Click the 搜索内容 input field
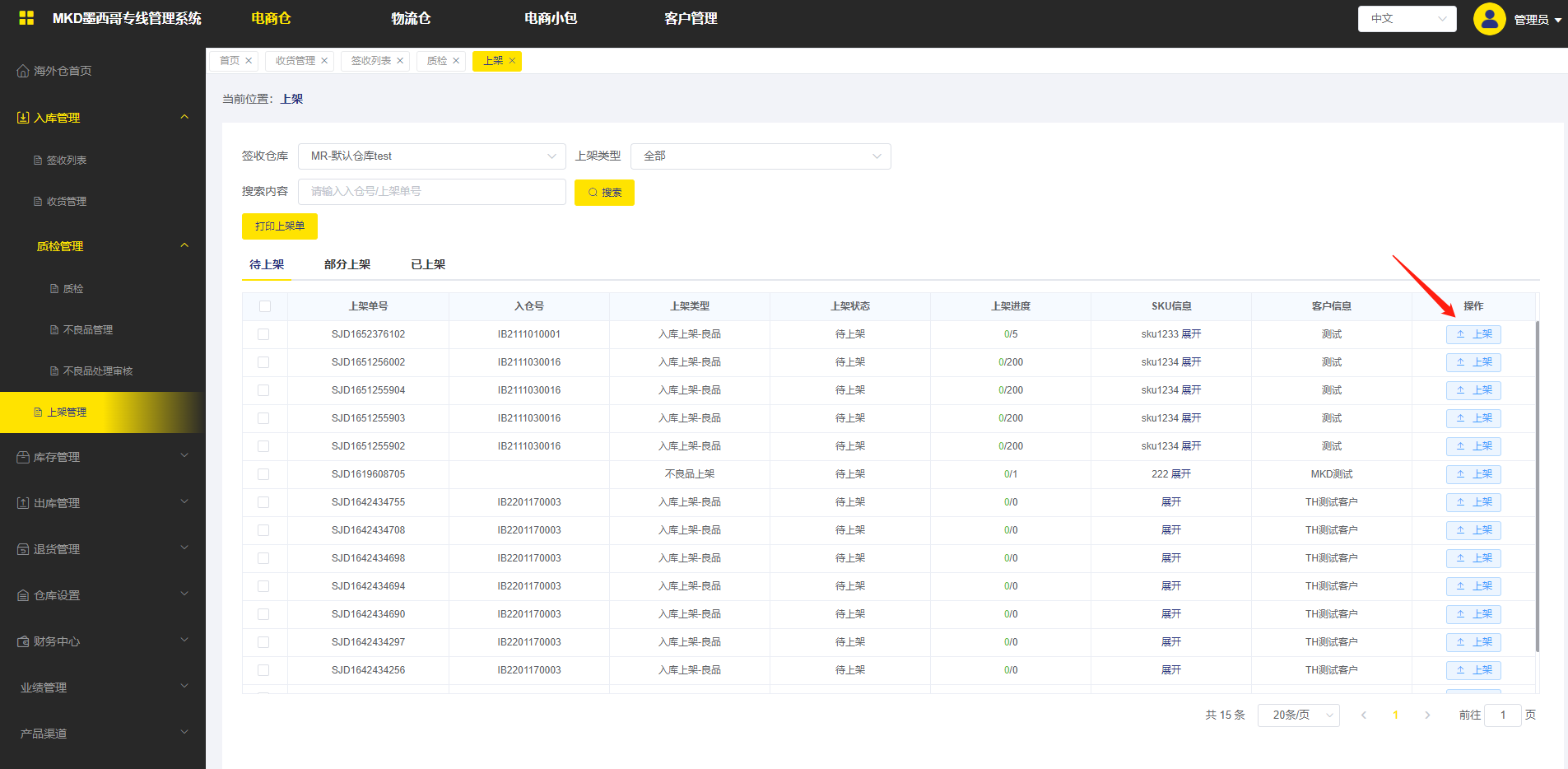The image size is (1568, 769). point(431,192)
